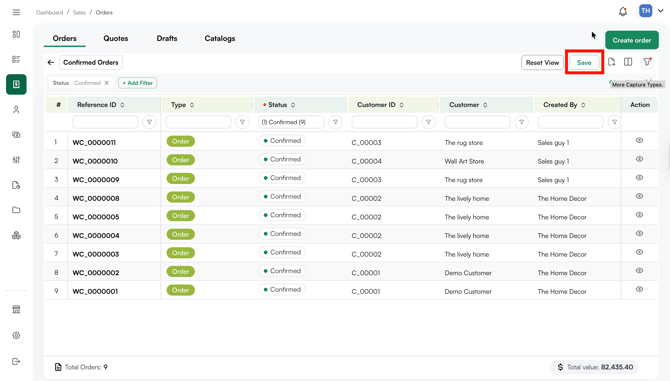Click the TH user avatar

tap(645, 11)
